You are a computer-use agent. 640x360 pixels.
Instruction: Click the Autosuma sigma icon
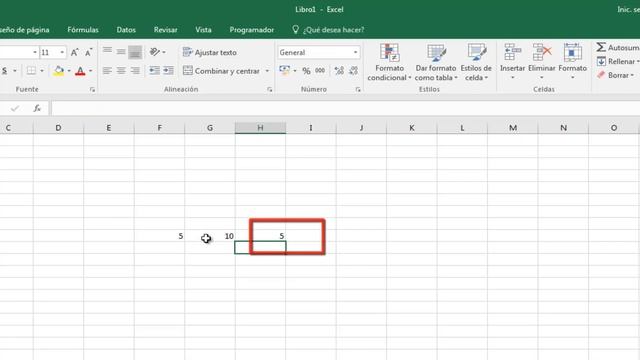[601, 47]
